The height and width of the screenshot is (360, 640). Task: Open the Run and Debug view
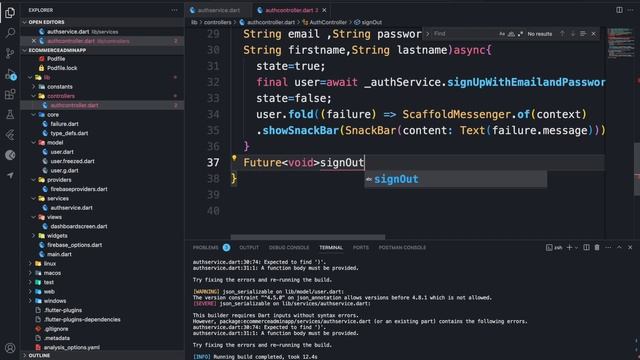(x=10, y=74)
